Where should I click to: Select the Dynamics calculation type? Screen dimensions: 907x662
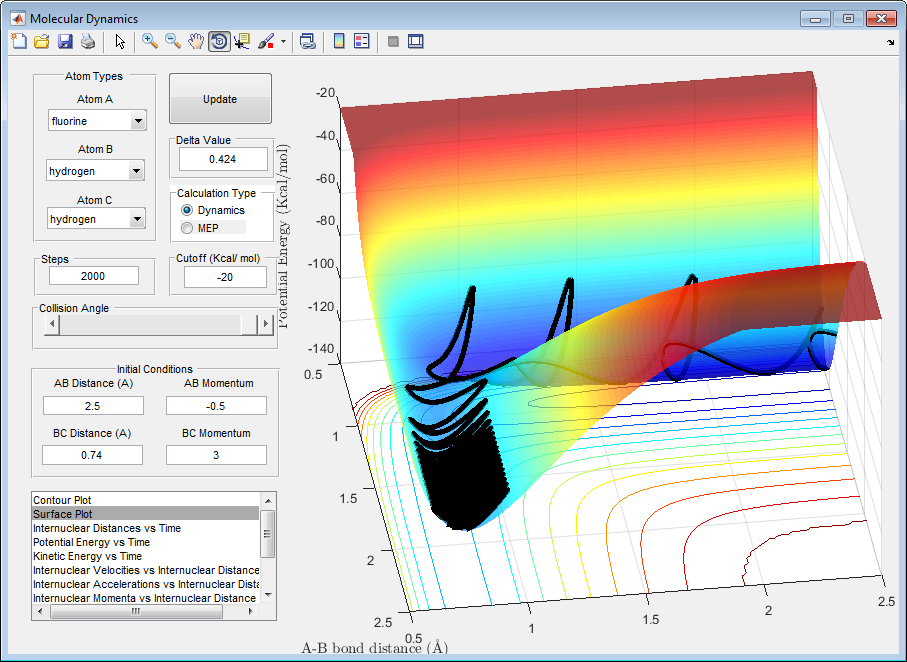(187, 211)
